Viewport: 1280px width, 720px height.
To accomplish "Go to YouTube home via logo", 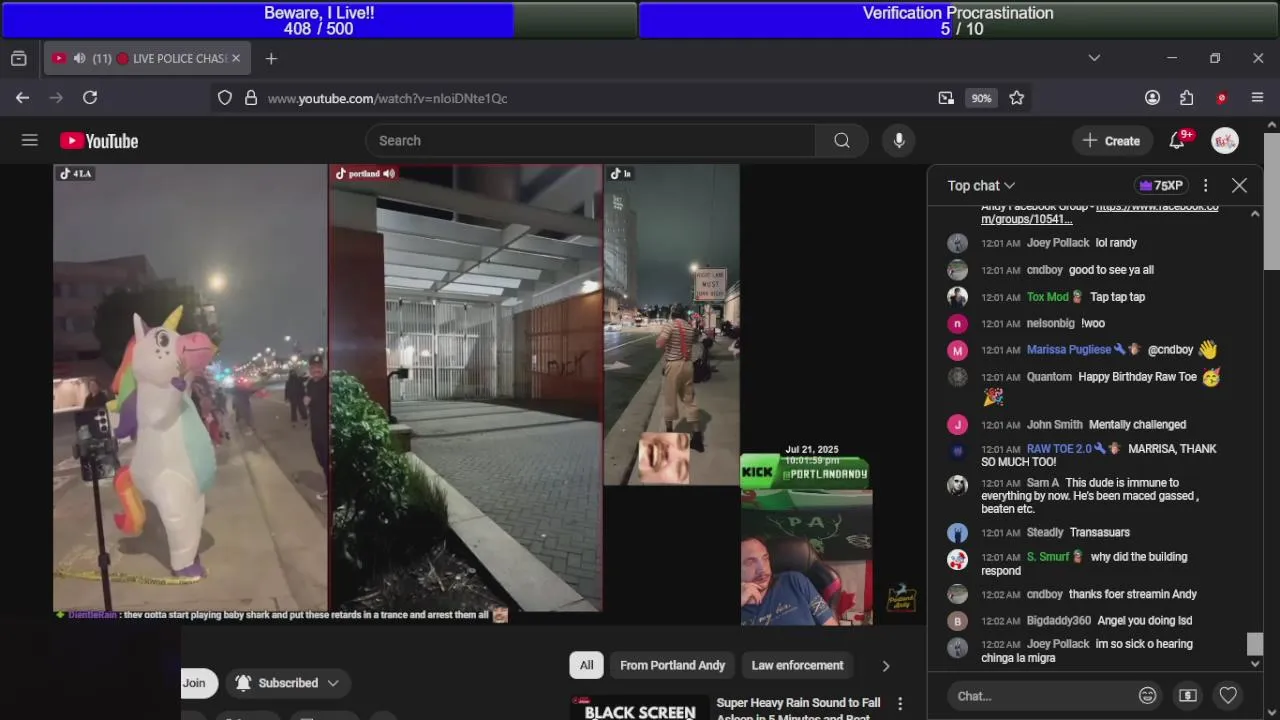I will point(99,141).
